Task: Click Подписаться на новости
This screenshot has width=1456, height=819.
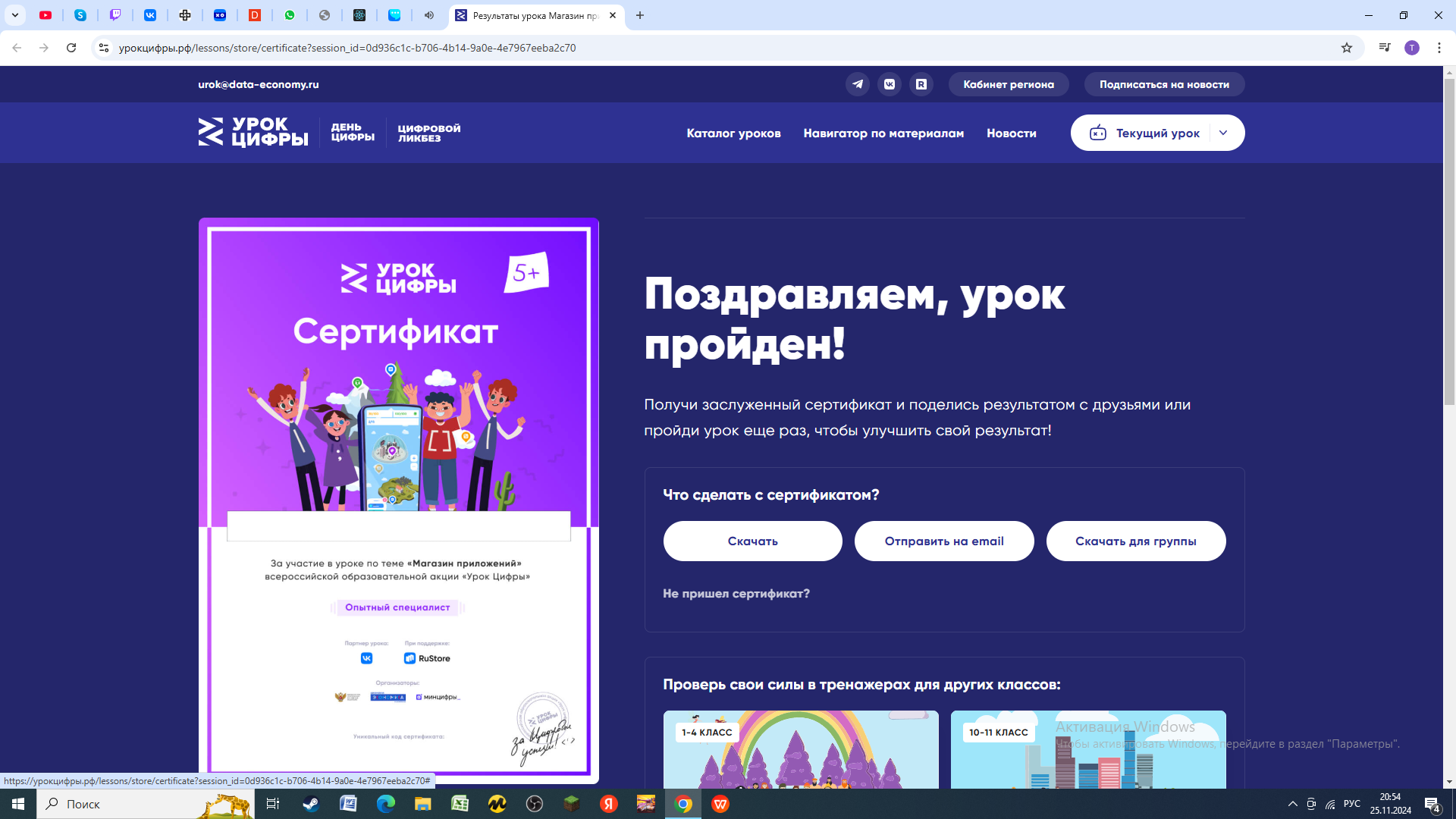Action: (1165, 84)
